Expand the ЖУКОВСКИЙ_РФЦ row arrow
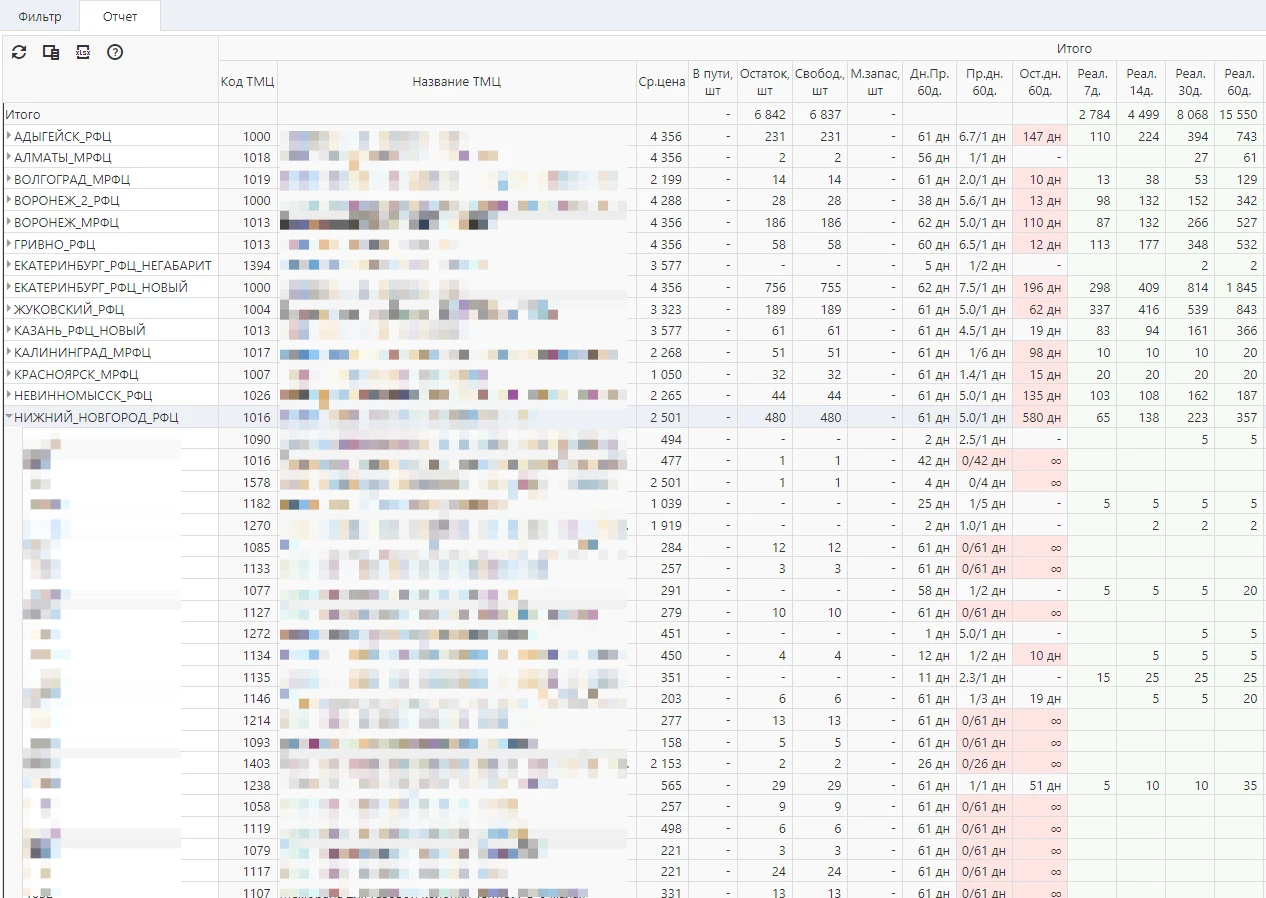Screen dimensions: 1266x898 [x=9, y=310]
